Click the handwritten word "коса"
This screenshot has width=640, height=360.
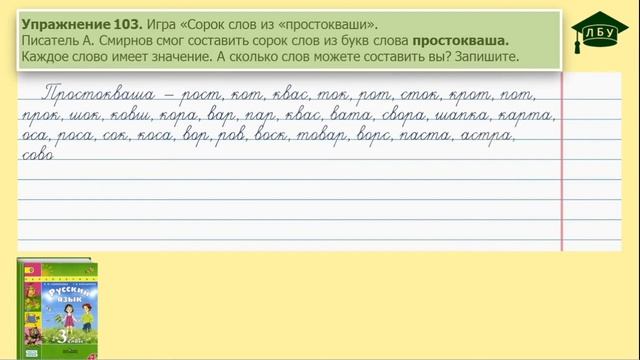(155, 136)
